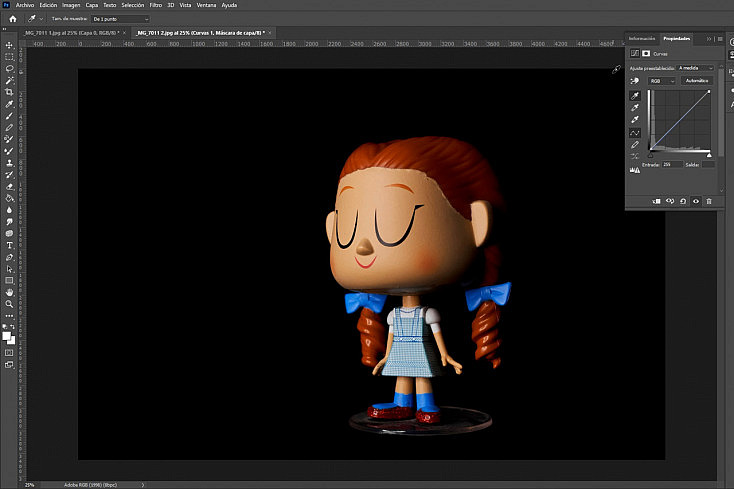734x489 pixels.
Task: Choose draw curve with pencil mode
Action: tap(635, 145)
